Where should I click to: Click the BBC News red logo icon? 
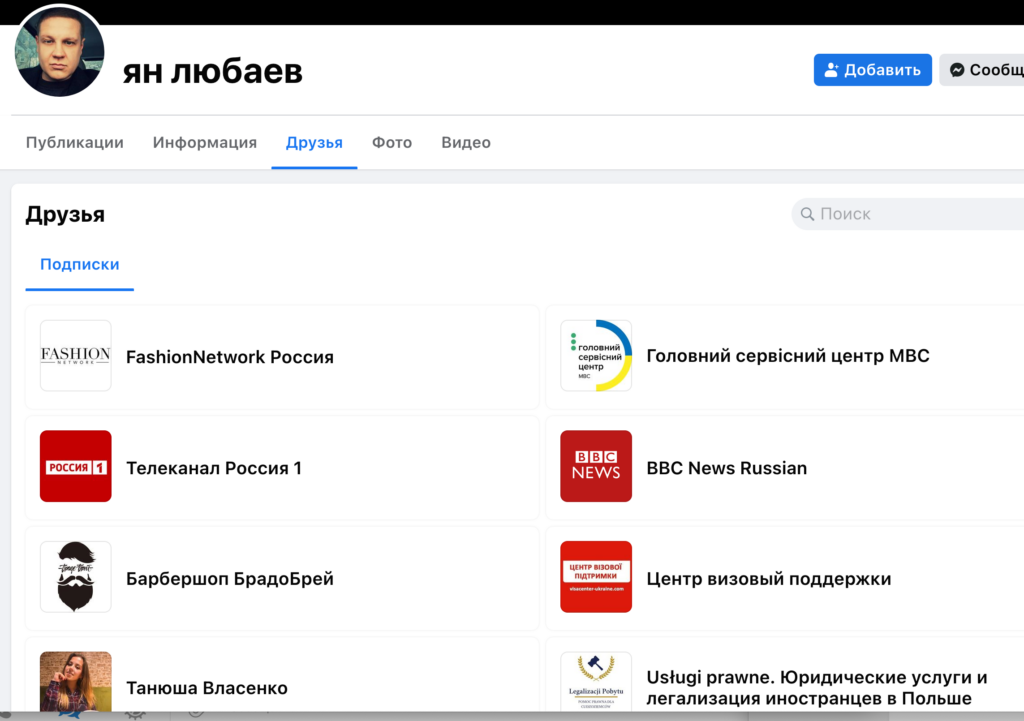coord(596,467)
